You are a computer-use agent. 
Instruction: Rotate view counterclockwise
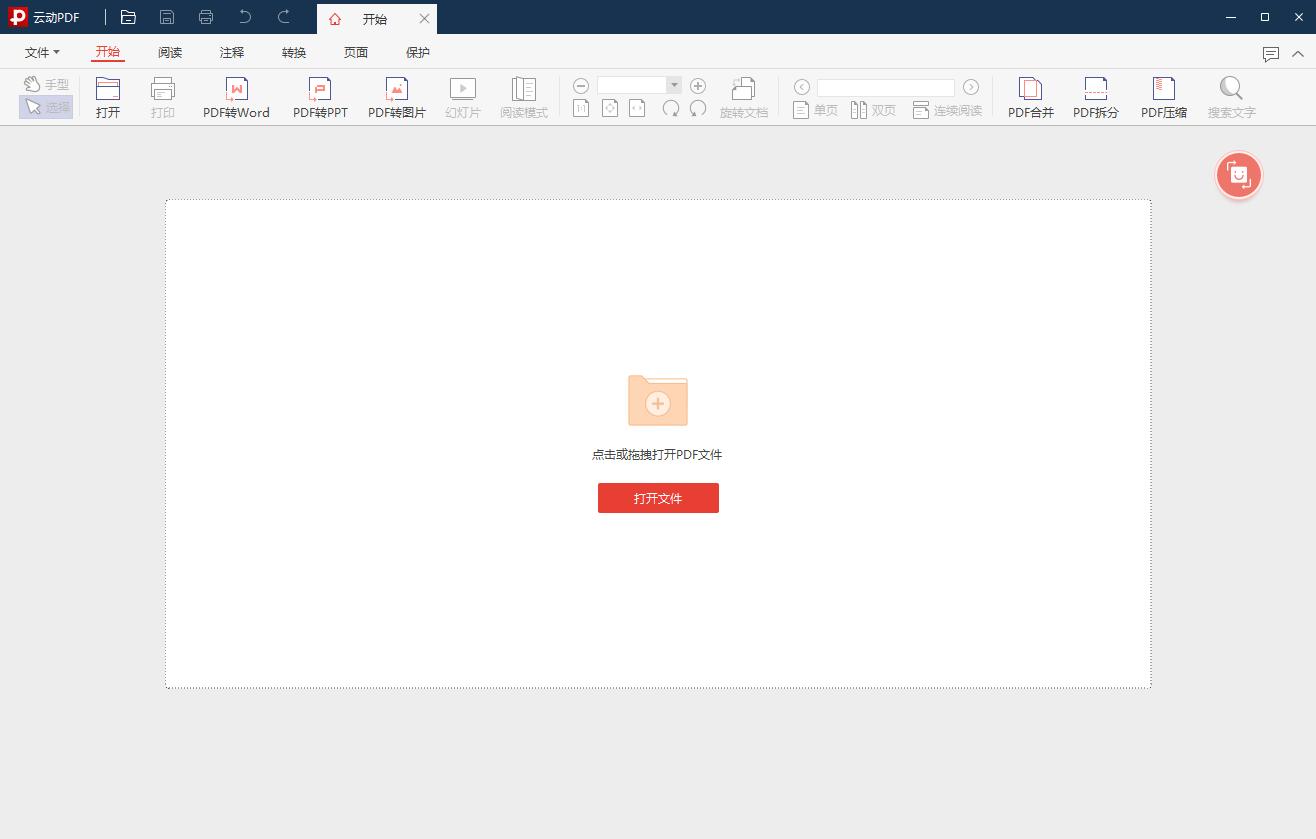pyautogui.click(x=698, y=108)
